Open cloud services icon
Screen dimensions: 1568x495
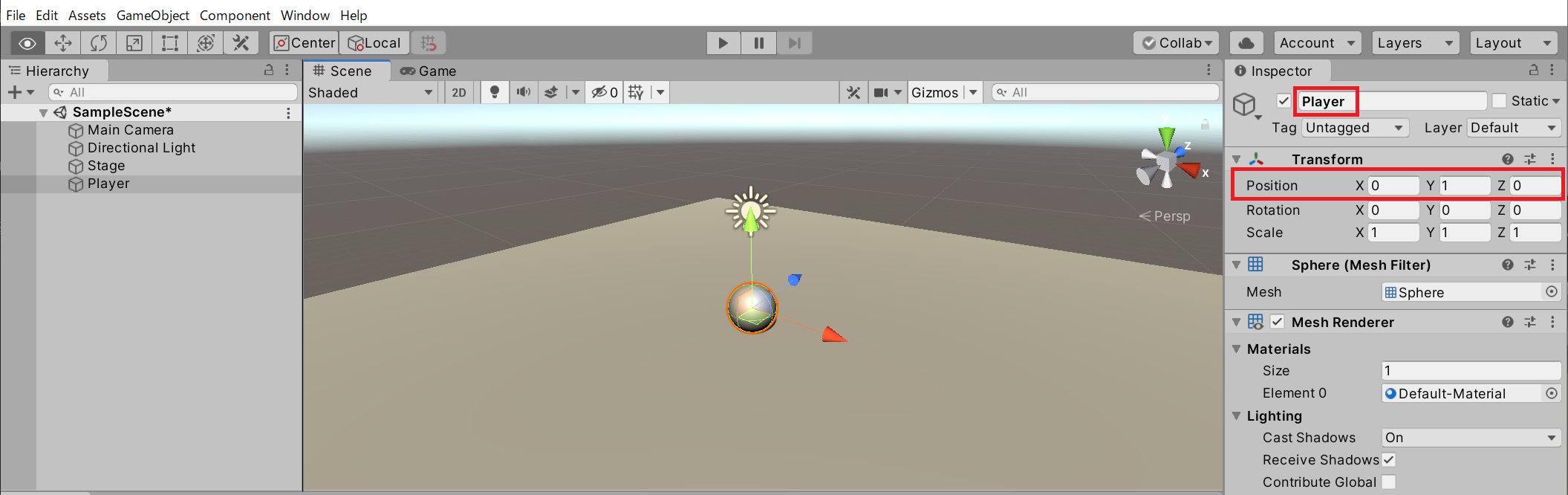pos(1246,43)
